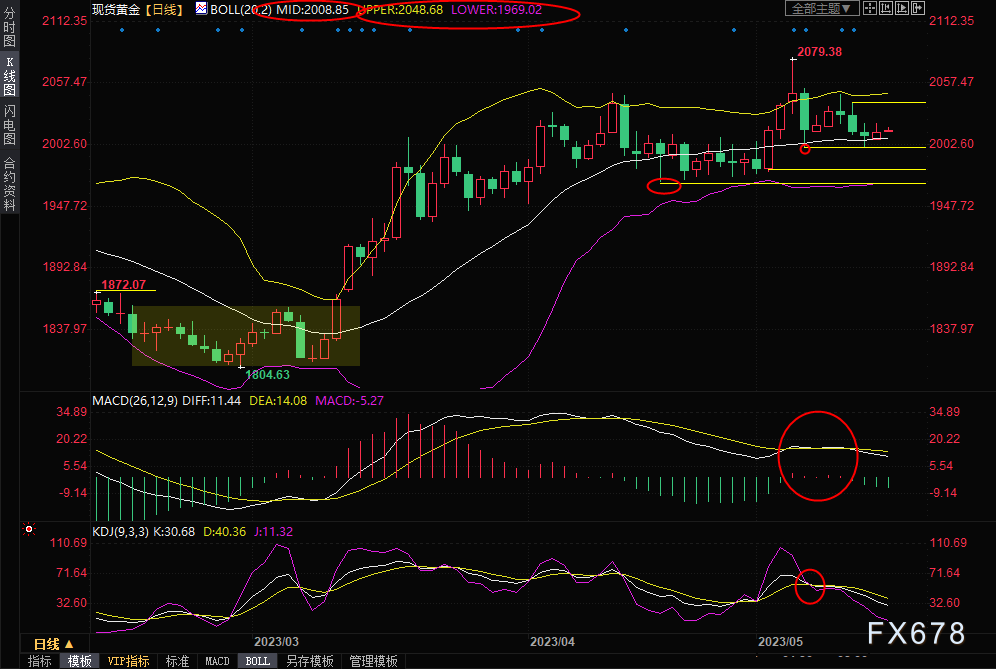
Task: Click the first layout icon after 全部主题
Action: 872,9
